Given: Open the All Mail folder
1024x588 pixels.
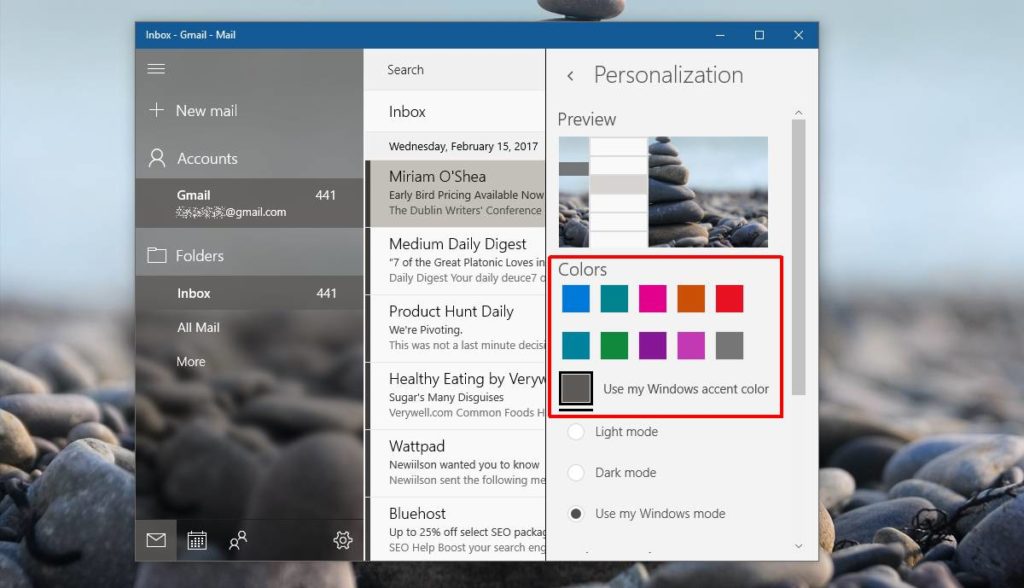Looking at the screenshot, I should (x=198, y=327).
